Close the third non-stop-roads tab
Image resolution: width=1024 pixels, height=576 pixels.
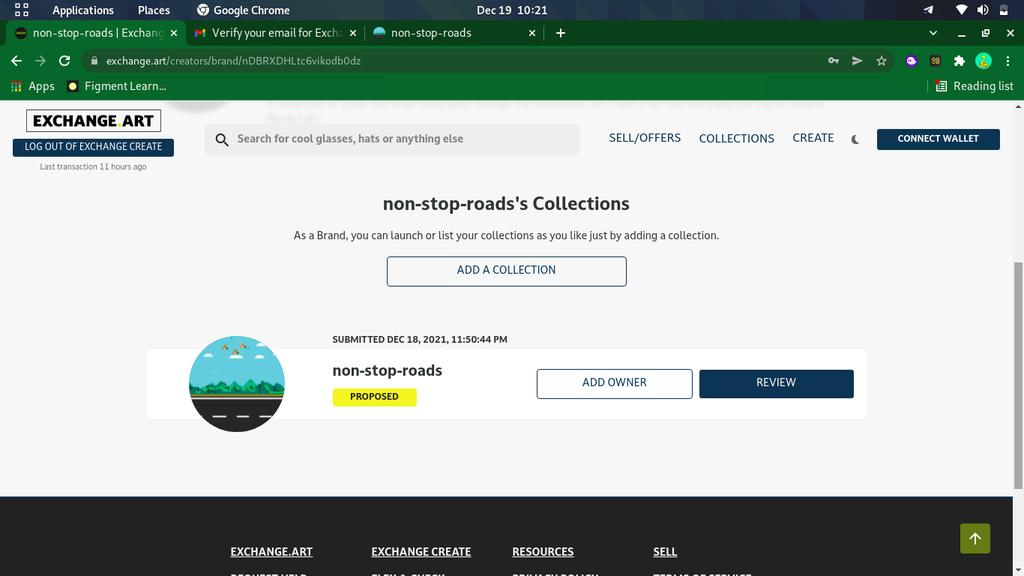point(532,33)
